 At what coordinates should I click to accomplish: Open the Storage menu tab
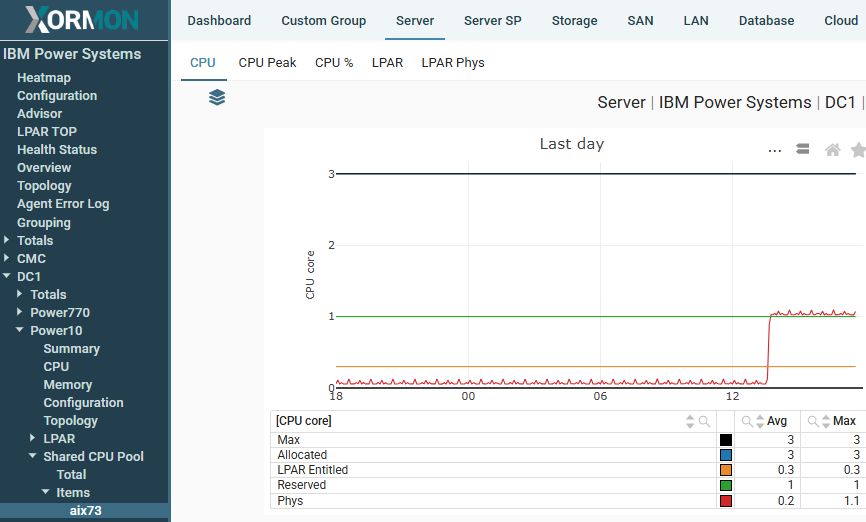pyautogui.click(x=574, y=21)
